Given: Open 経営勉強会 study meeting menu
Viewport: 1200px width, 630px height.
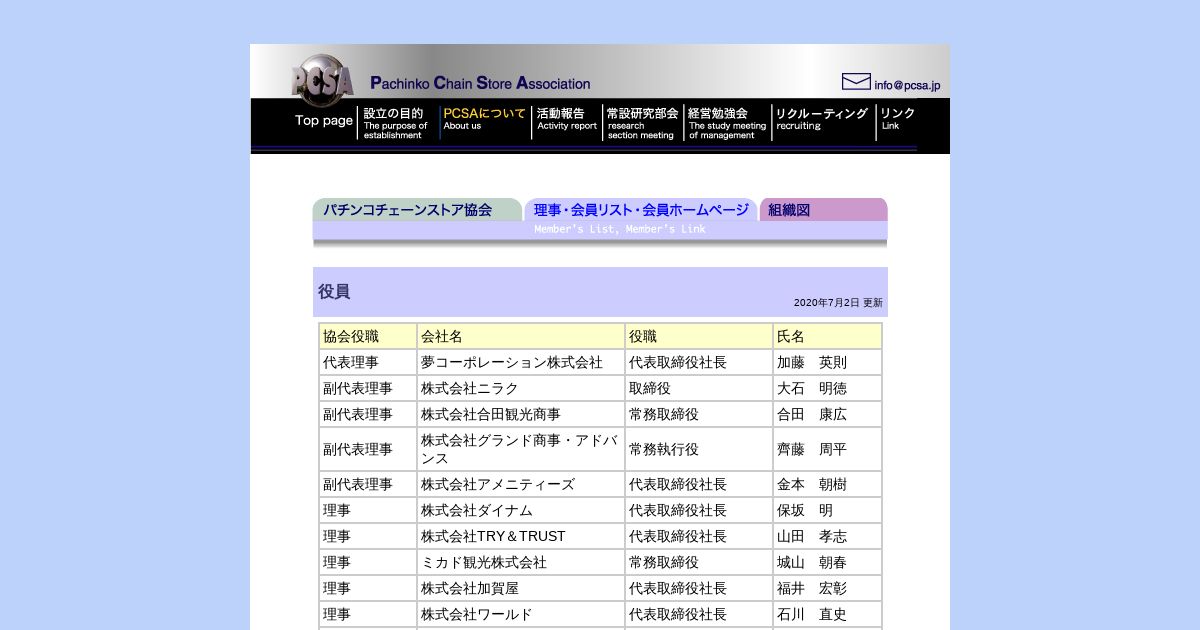Looking at the screenshot, I should tap(727, 123).
